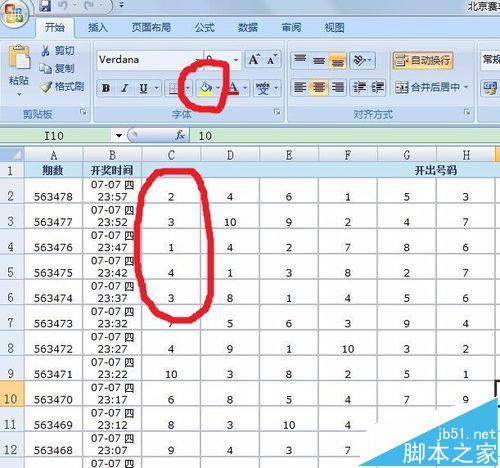Open the font size dropdown arrow
Image resolution: width=500 pixels, height=468 pixels.
point(236,60)
